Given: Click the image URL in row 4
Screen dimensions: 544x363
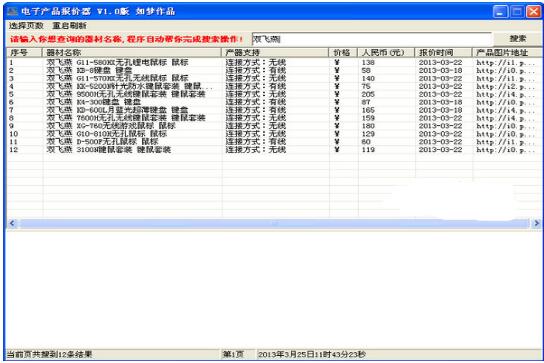Looking at the screenshot, I should point(505,86).
